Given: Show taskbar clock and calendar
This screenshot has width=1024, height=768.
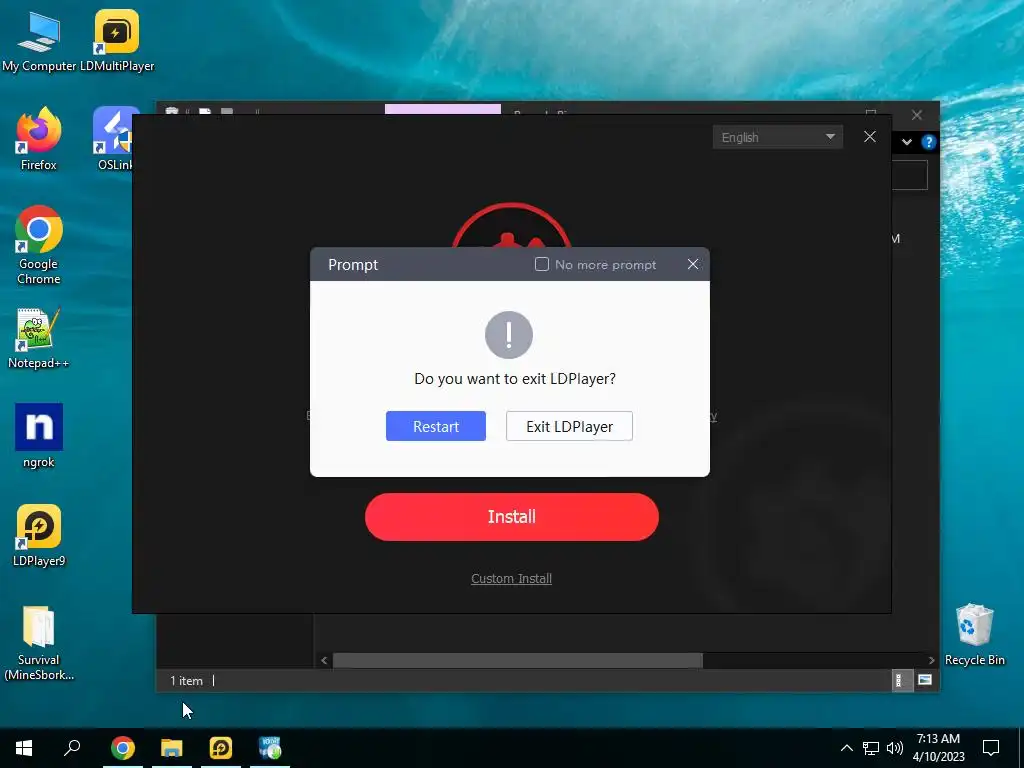Looking at the screenshot, I should pos(938,748).
